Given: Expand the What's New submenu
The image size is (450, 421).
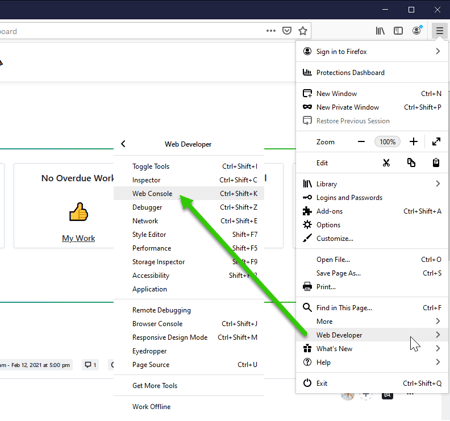Looking at the screenshot, I should [372, 349].
